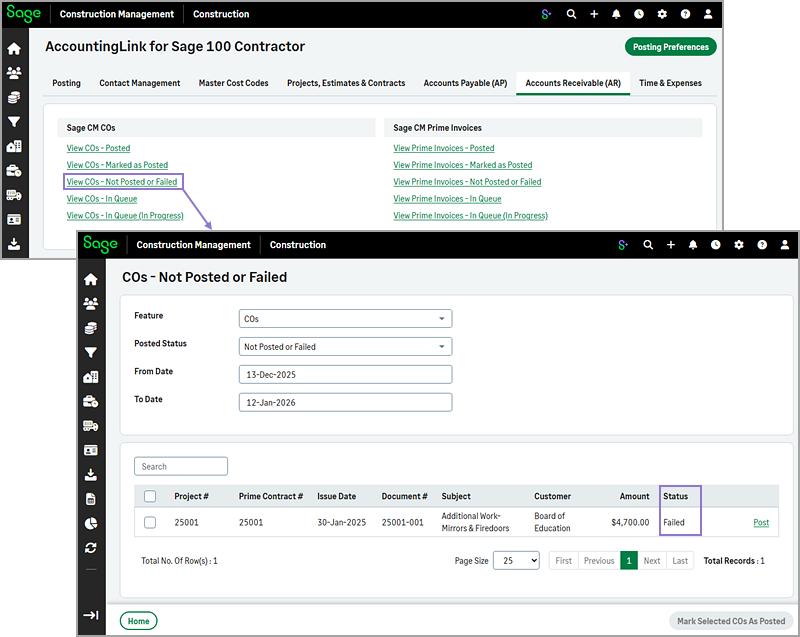Click the user profile icon in front top bar
The height and width of the screenshot is (637, 800).
(784, 244)
